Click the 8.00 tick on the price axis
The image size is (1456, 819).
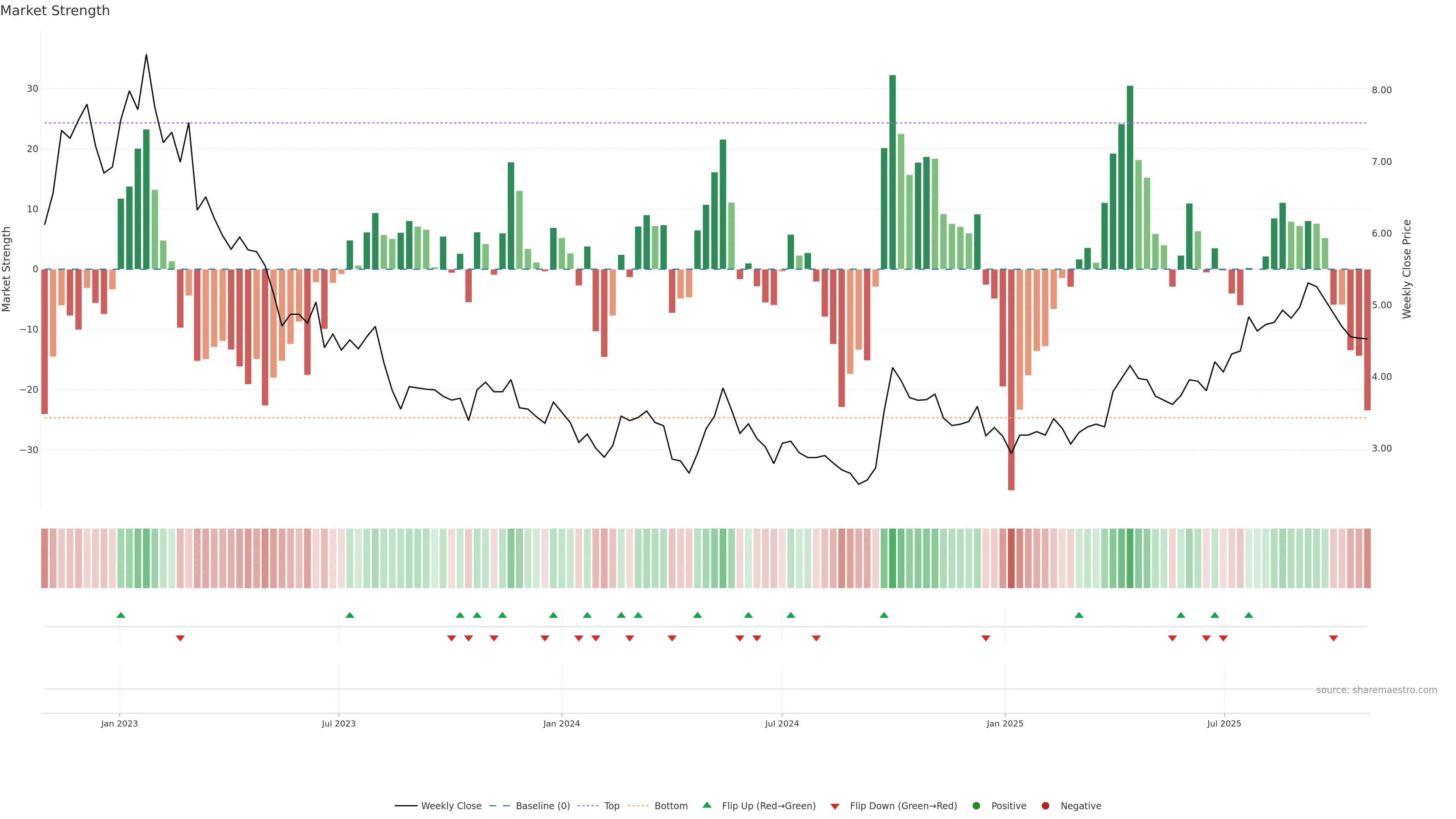pyautogui.click(x=1381, y=90)
